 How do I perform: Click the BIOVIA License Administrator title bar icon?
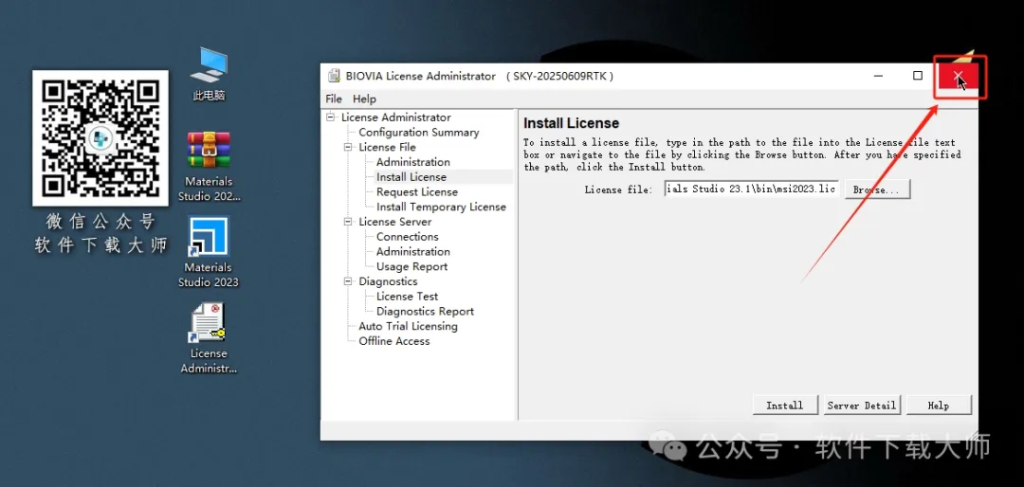(333, 76)
